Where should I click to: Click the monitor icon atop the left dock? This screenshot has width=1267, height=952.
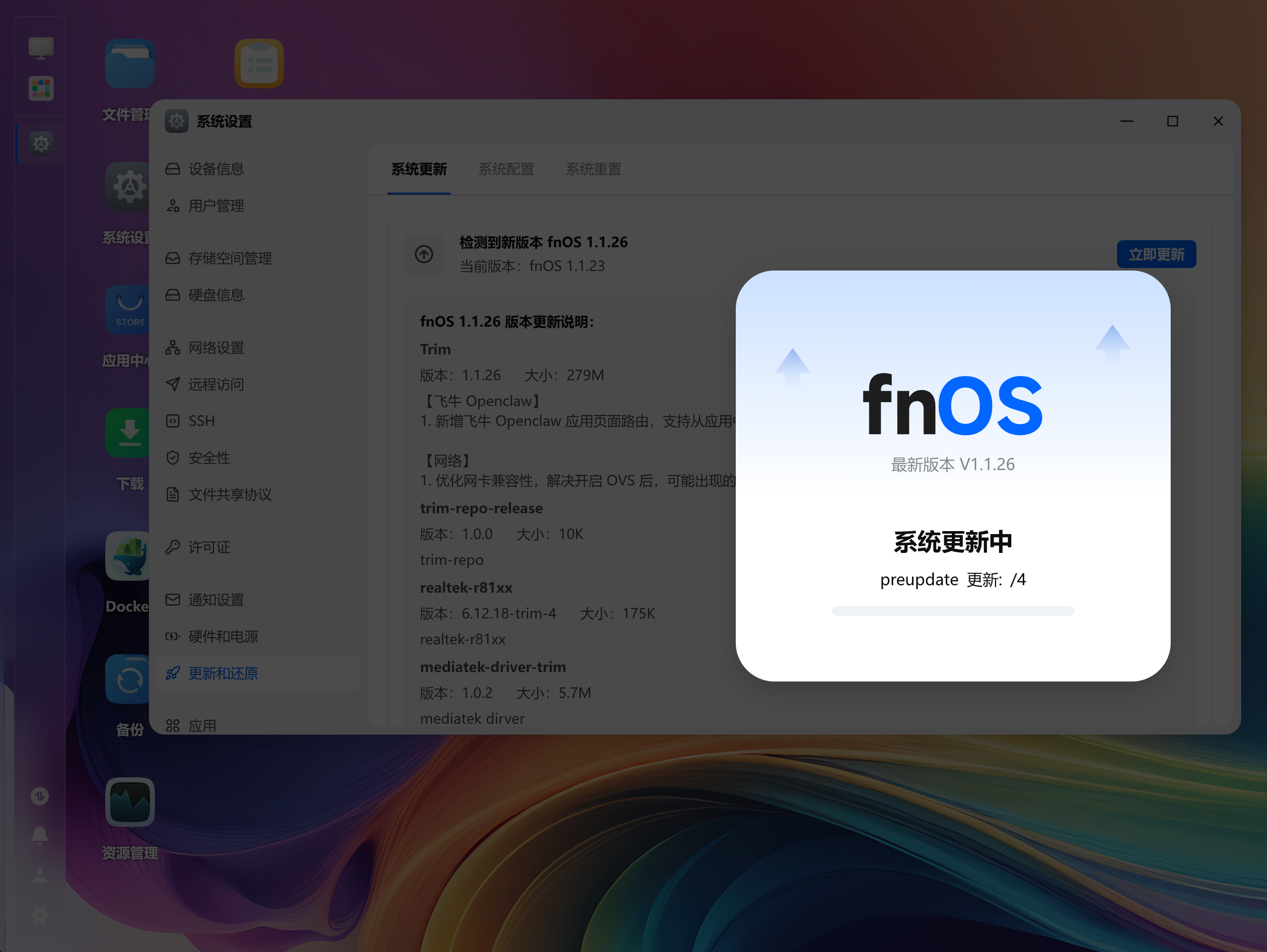(41, 48)
